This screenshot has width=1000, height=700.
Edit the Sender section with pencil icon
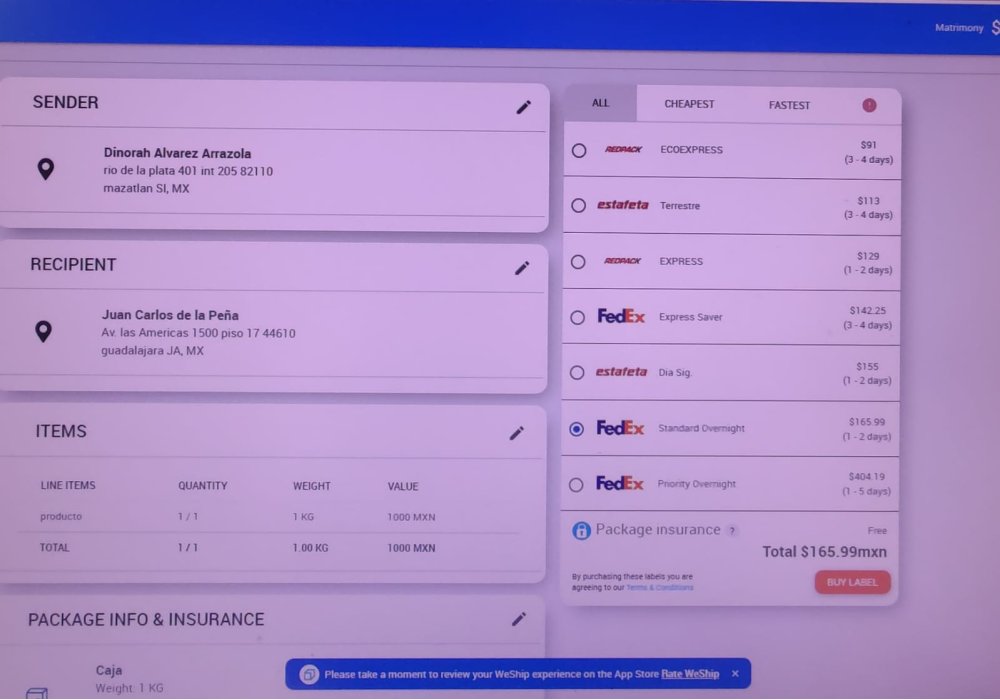coord(524,107)
